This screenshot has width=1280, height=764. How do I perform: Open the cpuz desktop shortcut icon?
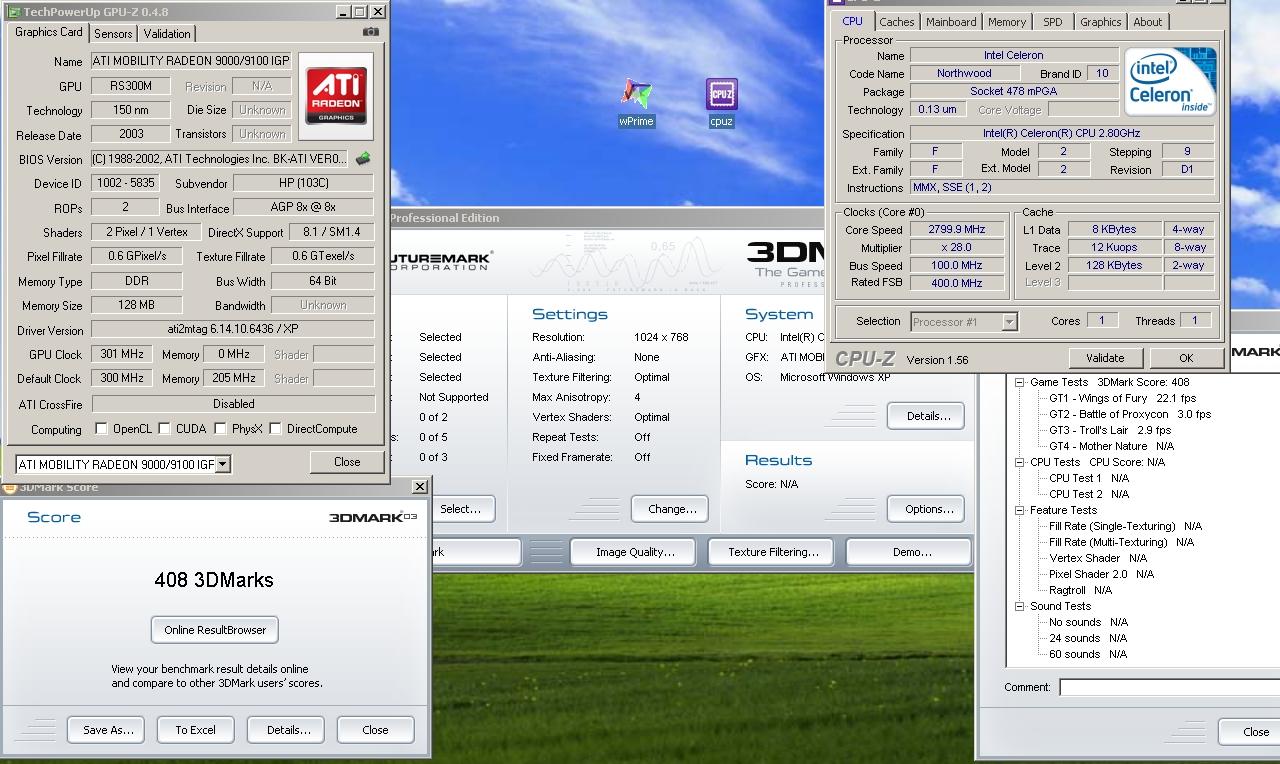click(721, 95)
